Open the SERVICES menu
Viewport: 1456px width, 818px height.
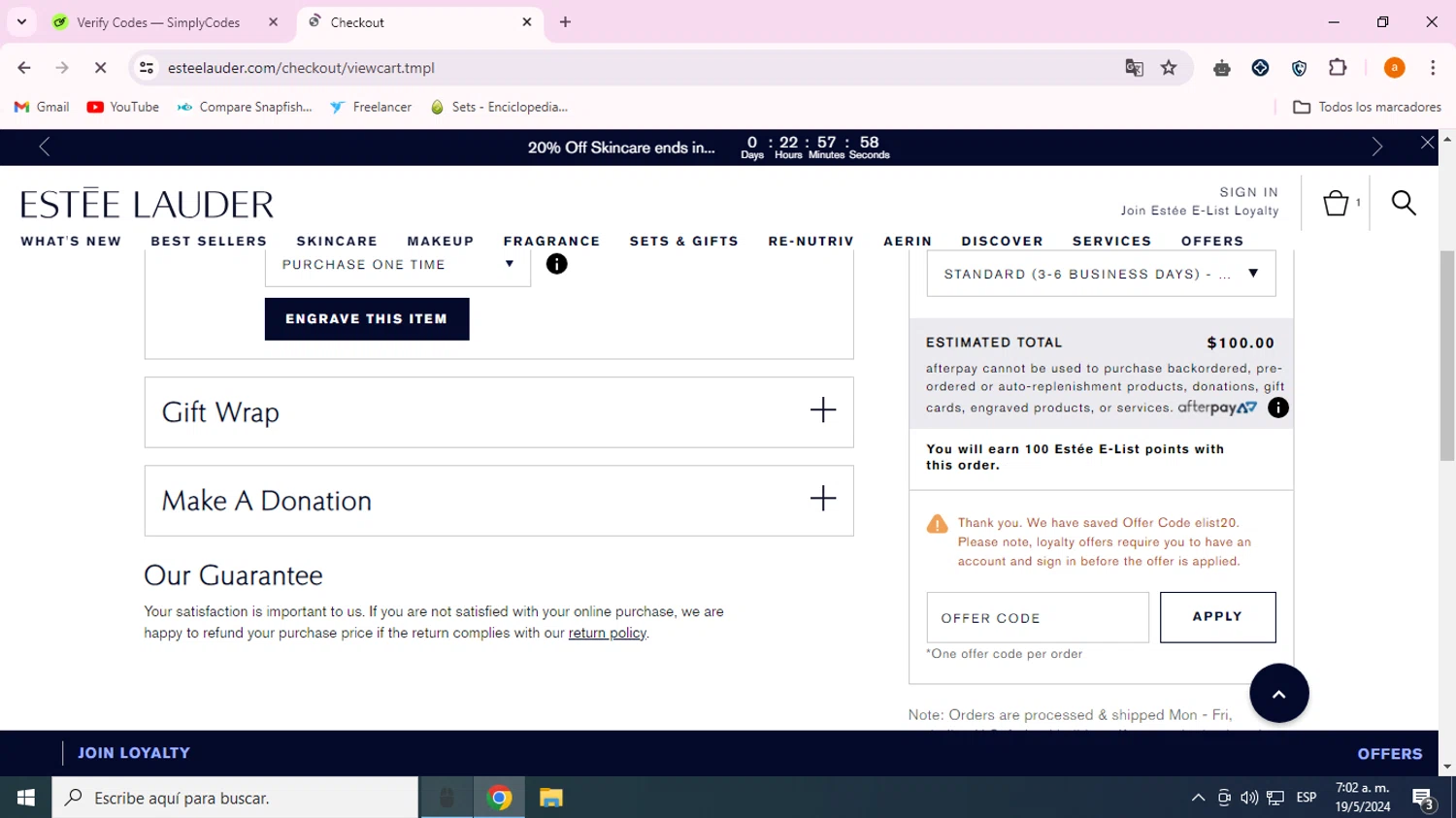(x=1112, y=241)
